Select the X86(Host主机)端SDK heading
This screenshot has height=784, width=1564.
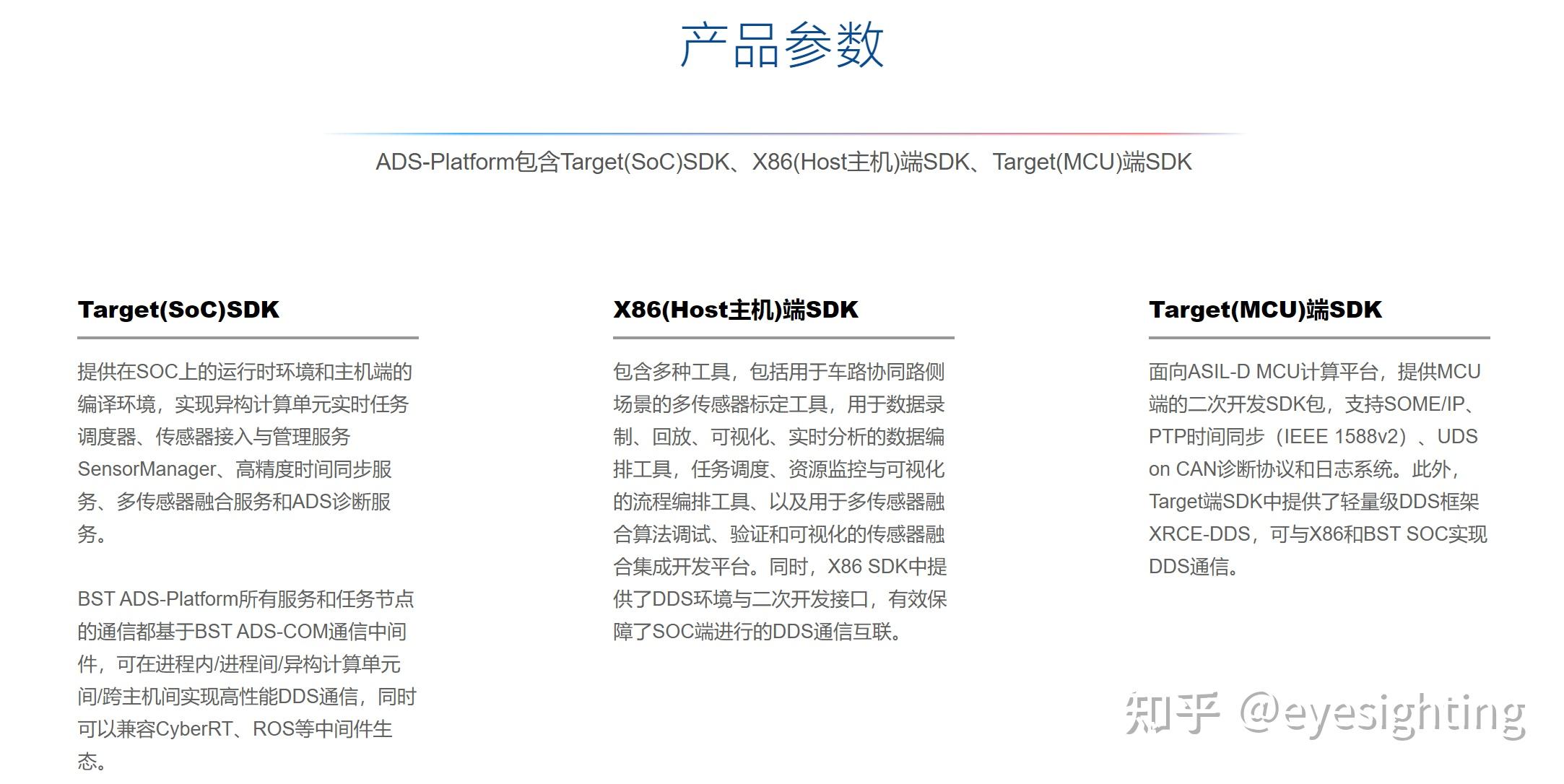tap(735, 310)
